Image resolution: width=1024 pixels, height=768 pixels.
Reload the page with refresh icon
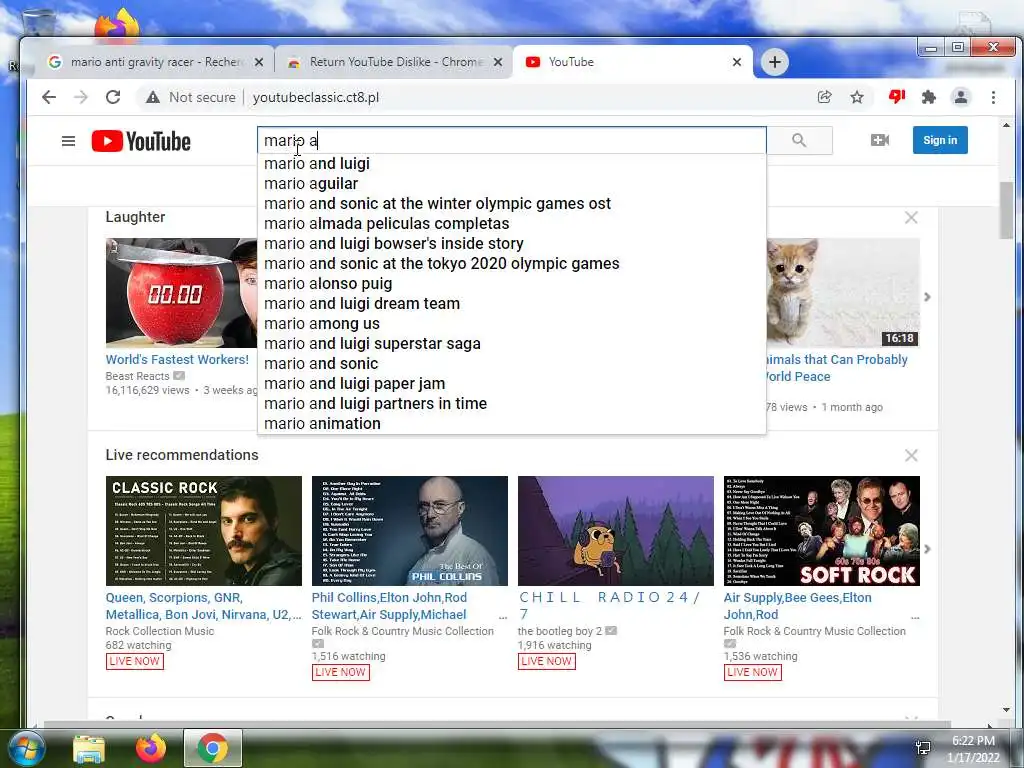pos(113,97)
